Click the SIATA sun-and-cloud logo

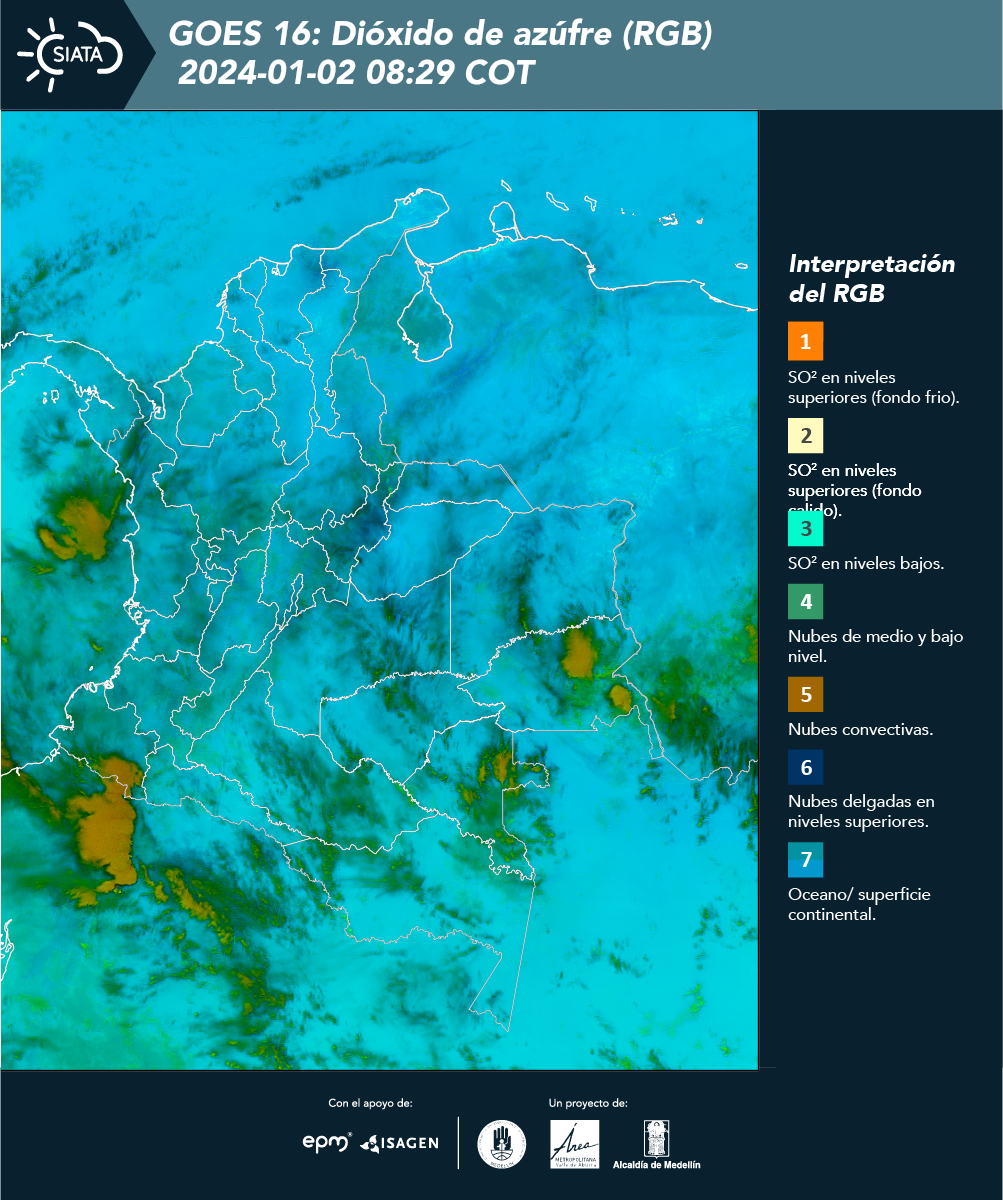point(69,53)
